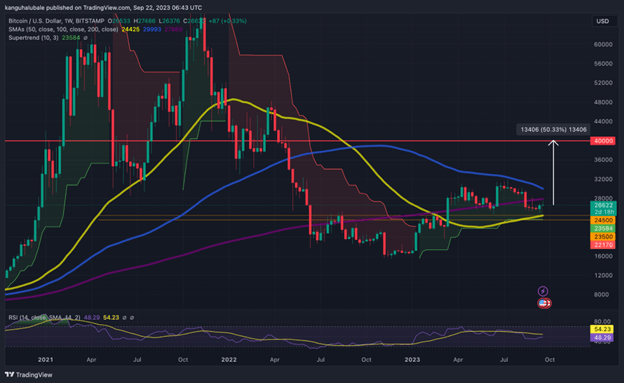624x383 pixels.
Task: Select the Bitcoin / U.S. Dollar symbol legend
Action: click(57, 21)
